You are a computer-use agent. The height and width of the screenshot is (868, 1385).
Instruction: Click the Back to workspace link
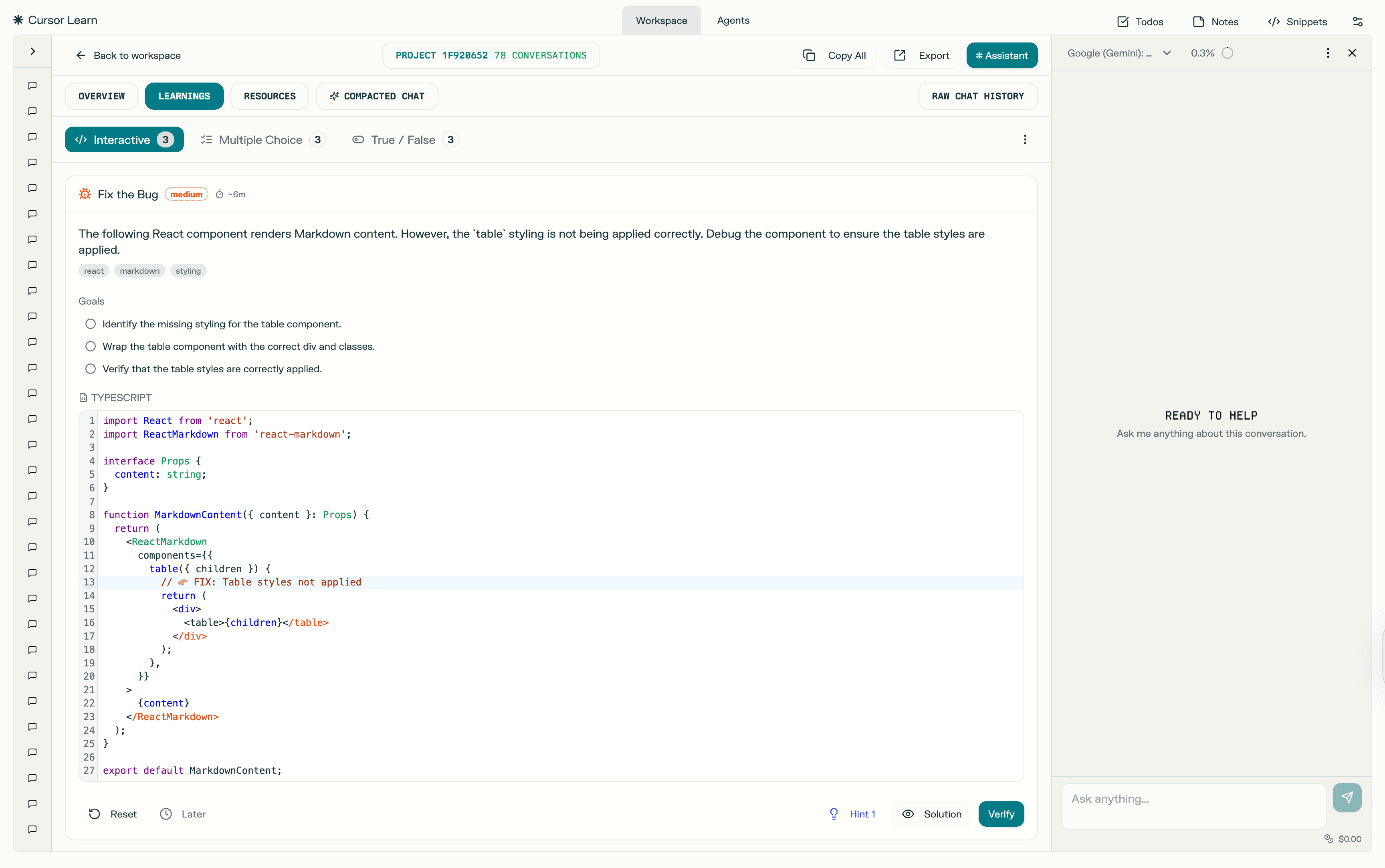click(x=128, y=55)
